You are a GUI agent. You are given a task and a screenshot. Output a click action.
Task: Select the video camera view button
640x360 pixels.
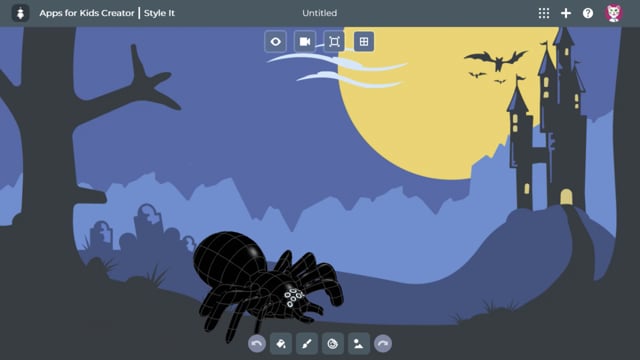coord(305,42)
